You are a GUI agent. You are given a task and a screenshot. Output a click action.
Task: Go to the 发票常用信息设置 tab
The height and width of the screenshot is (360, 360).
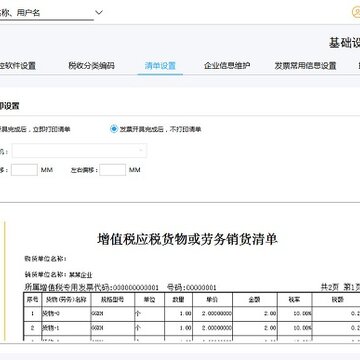pos(305,66)
